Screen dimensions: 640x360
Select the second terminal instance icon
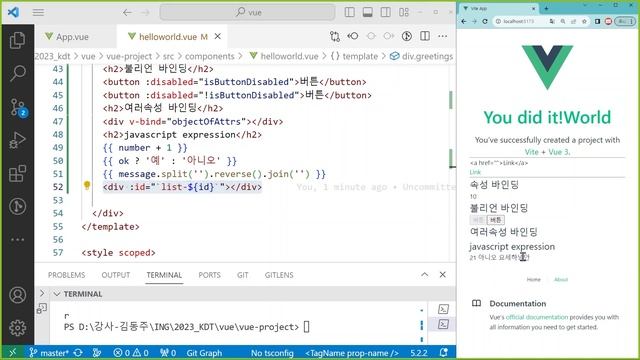[x=443, y=324]
